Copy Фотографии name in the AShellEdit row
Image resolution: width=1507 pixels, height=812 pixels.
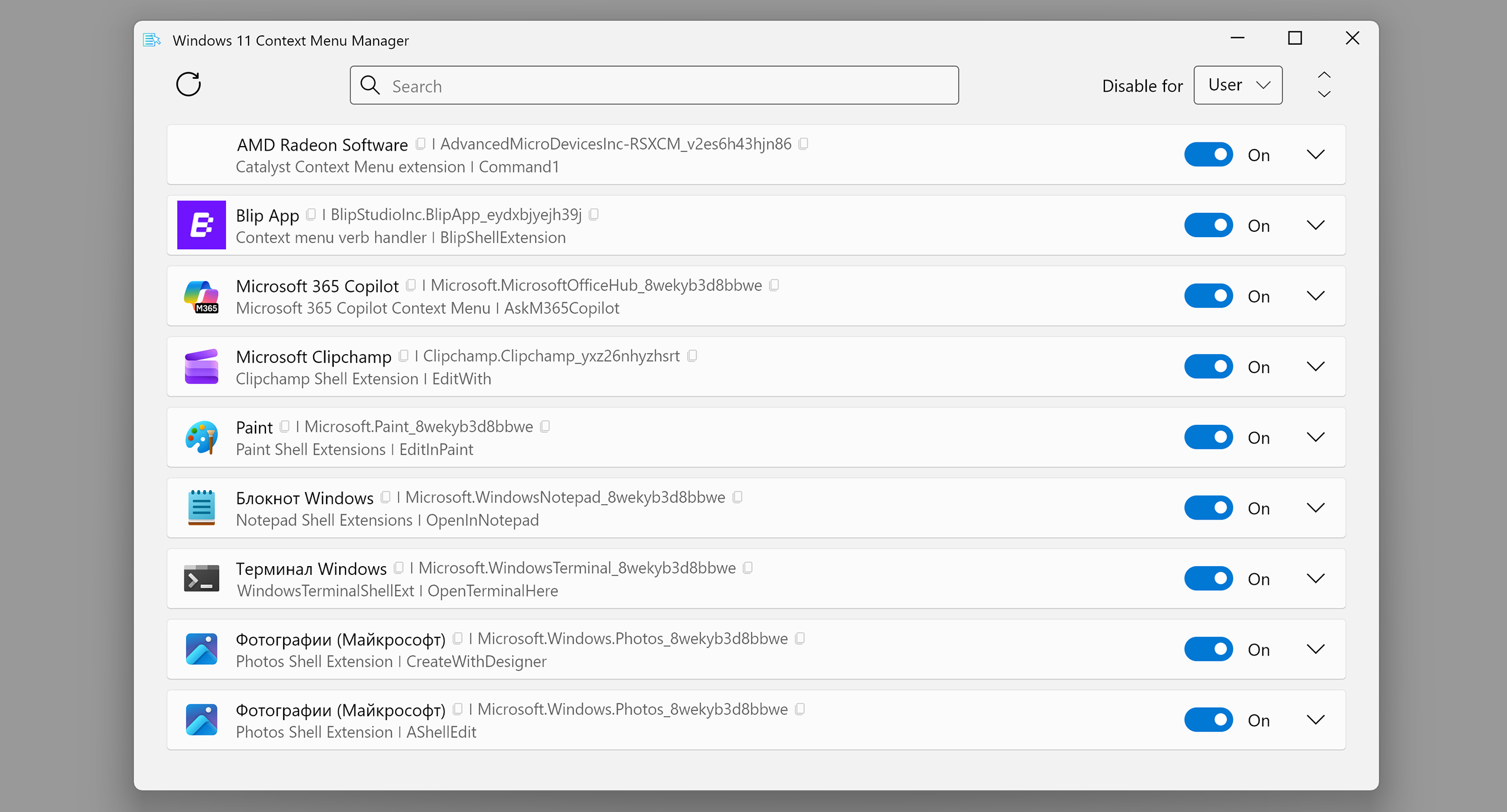tap(457, 709)
